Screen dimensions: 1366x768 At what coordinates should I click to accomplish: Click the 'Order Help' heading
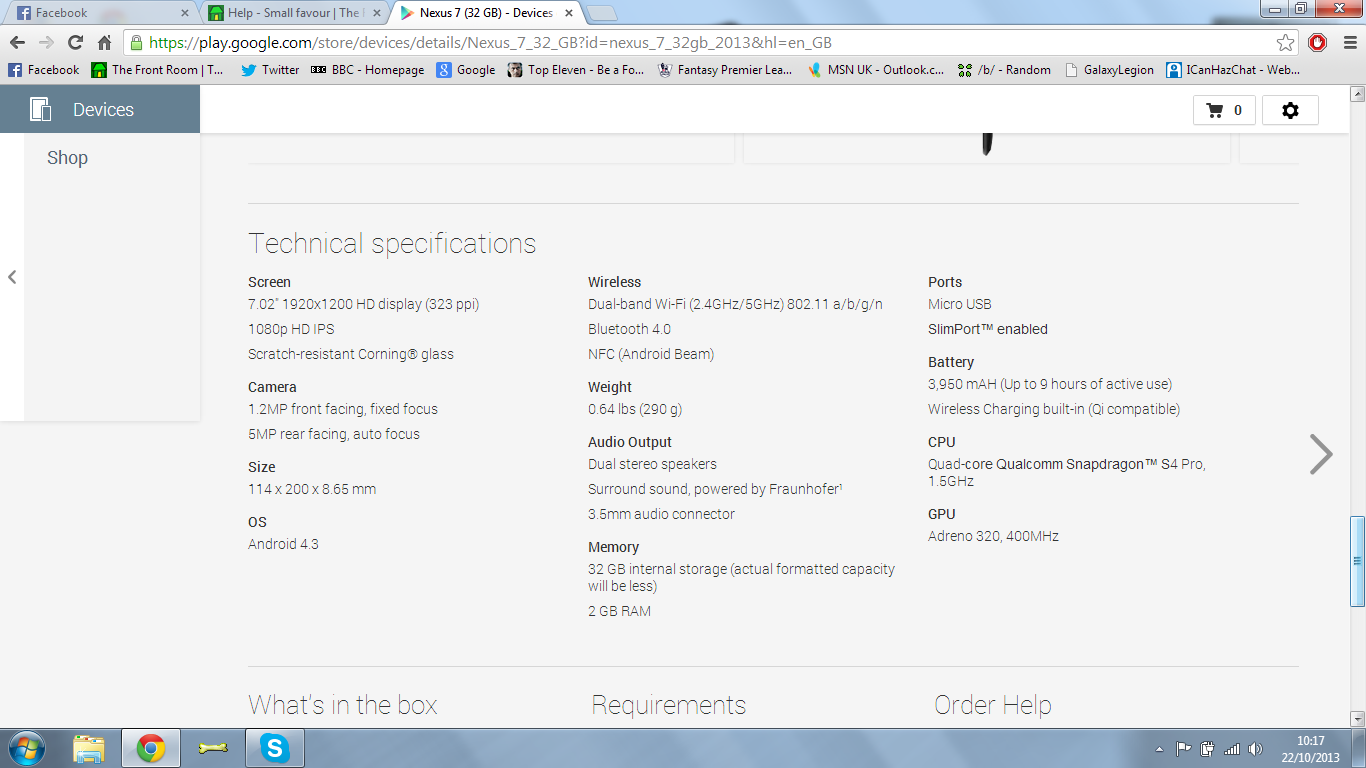993,705
